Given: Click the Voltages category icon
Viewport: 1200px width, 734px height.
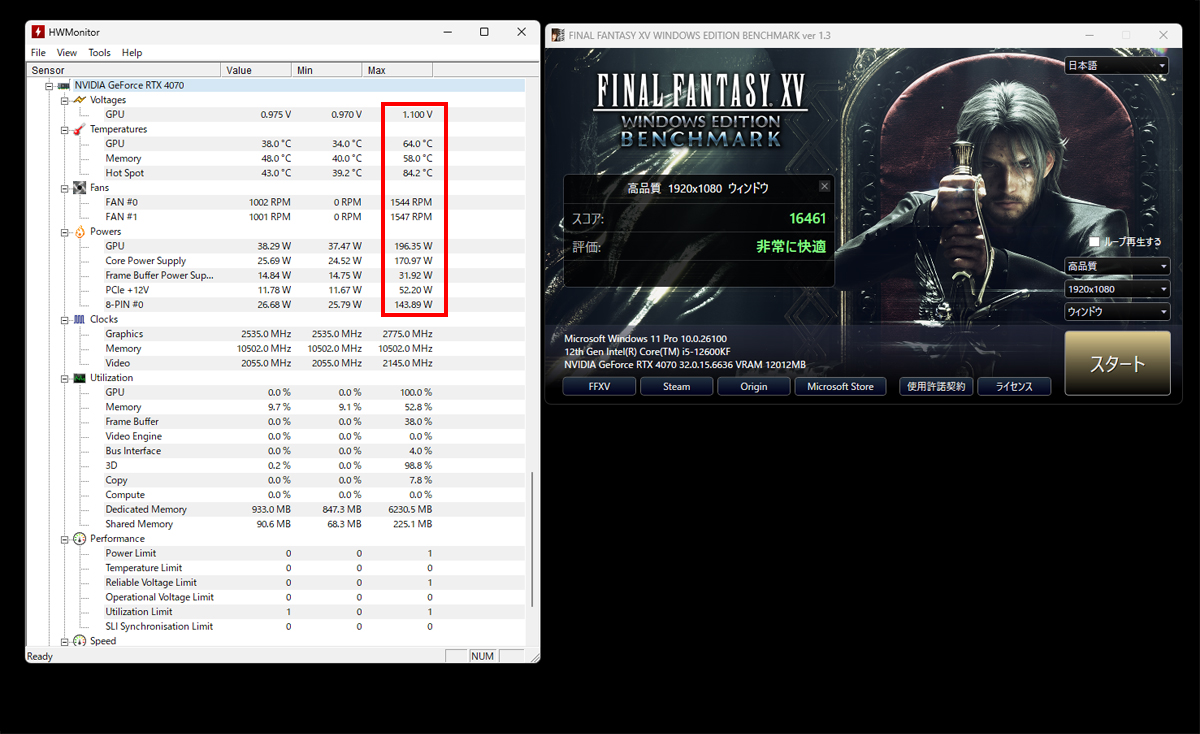Looking at the screenshot, I should [78, 100].
